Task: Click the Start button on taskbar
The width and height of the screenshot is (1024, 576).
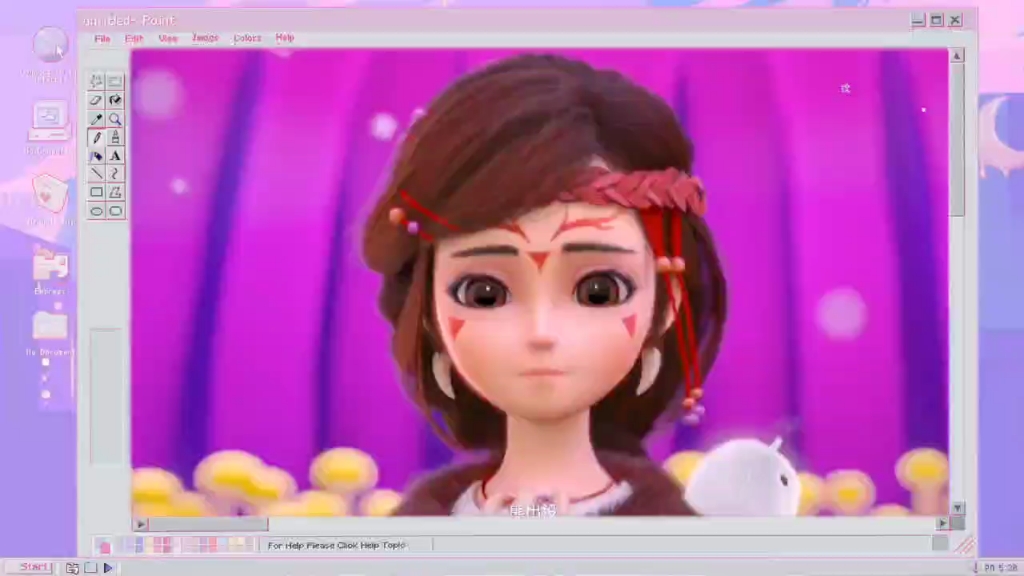Action: click(32, 567)
